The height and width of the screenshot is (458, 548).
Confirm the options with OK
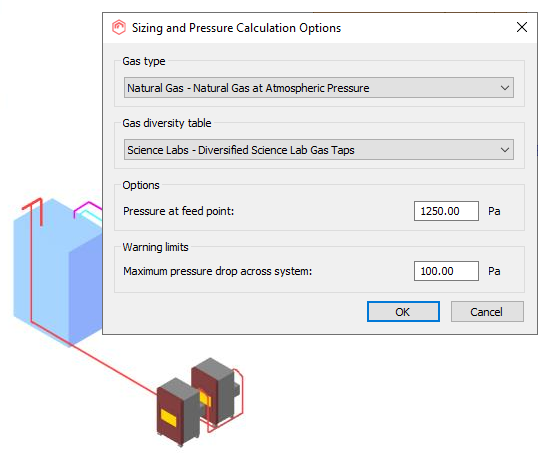(x=403, y=312)
